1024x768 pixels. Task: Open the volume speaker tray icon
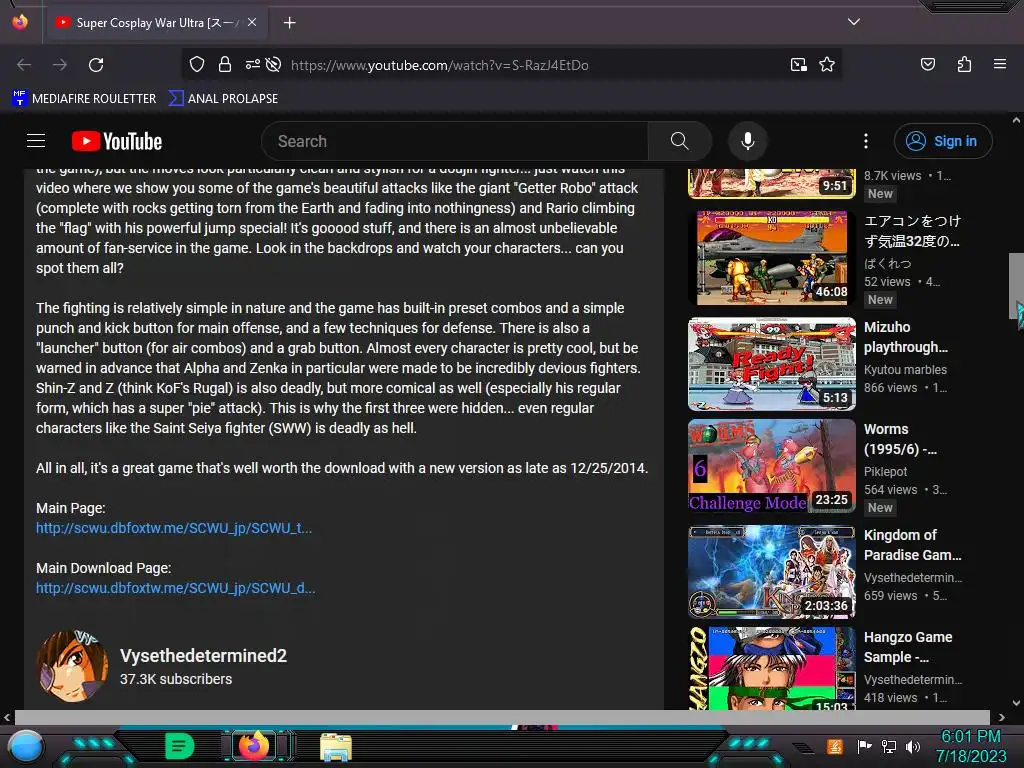913,746
